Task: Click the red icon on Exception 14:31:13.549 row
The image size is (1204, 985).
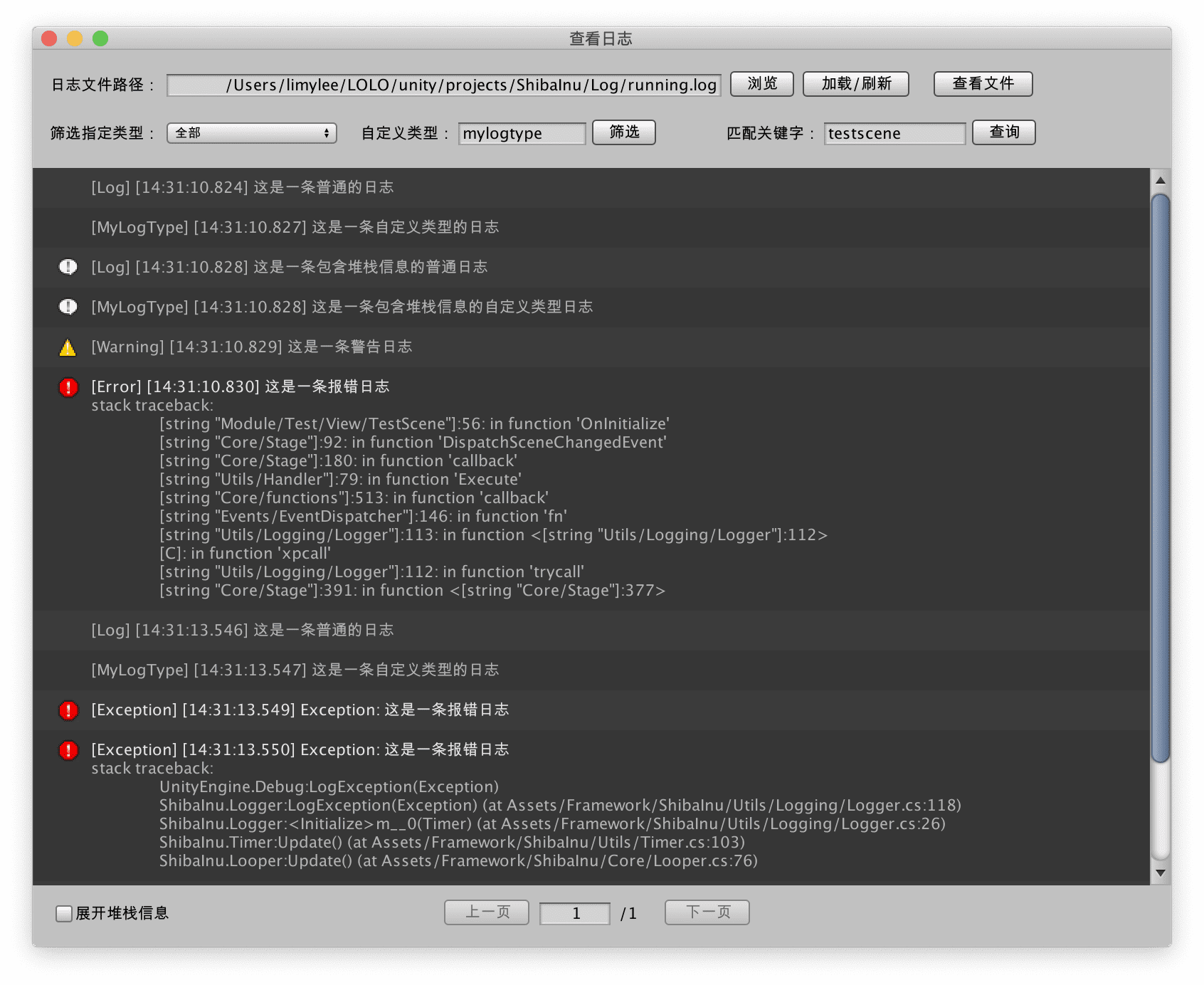Action: pyautogui.click(x=68, y=710)
